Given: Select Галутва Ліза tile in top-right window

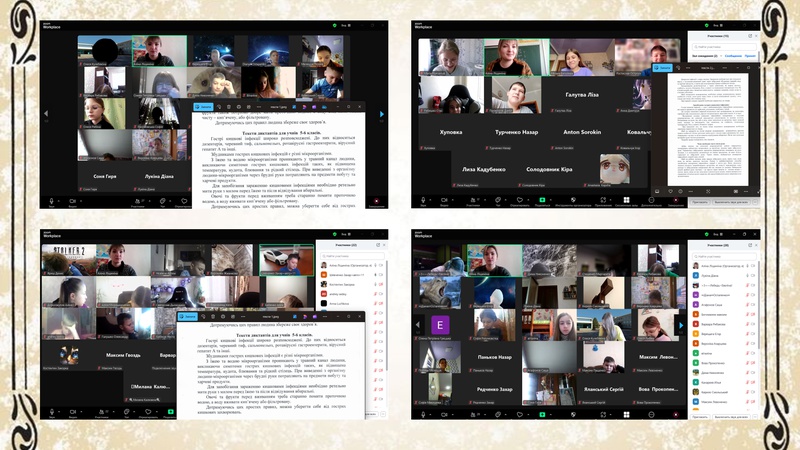Looking at the screenshot, I should click(582, 94).
